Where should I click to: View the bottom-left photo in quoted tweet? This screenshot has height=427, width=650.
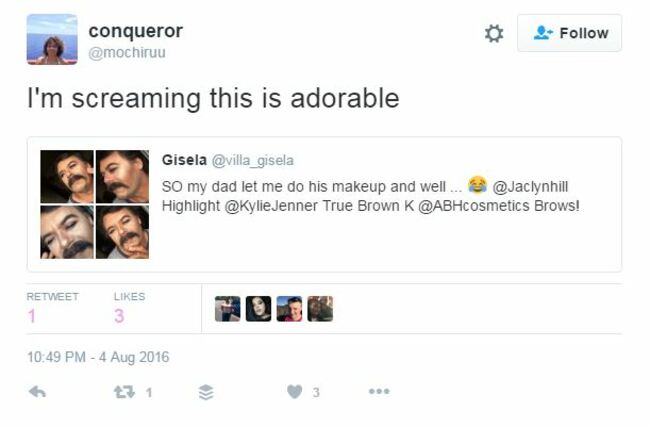[67, 232]
